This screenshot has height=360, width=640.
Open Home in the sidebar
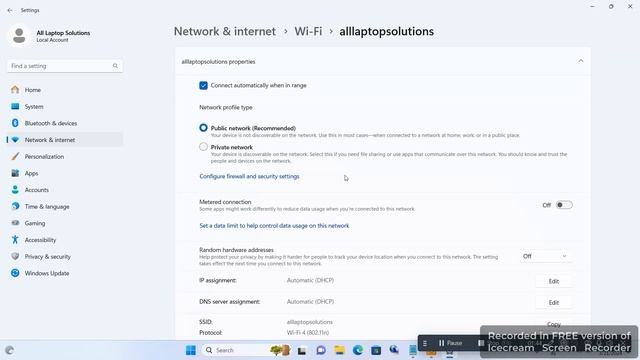64,90
